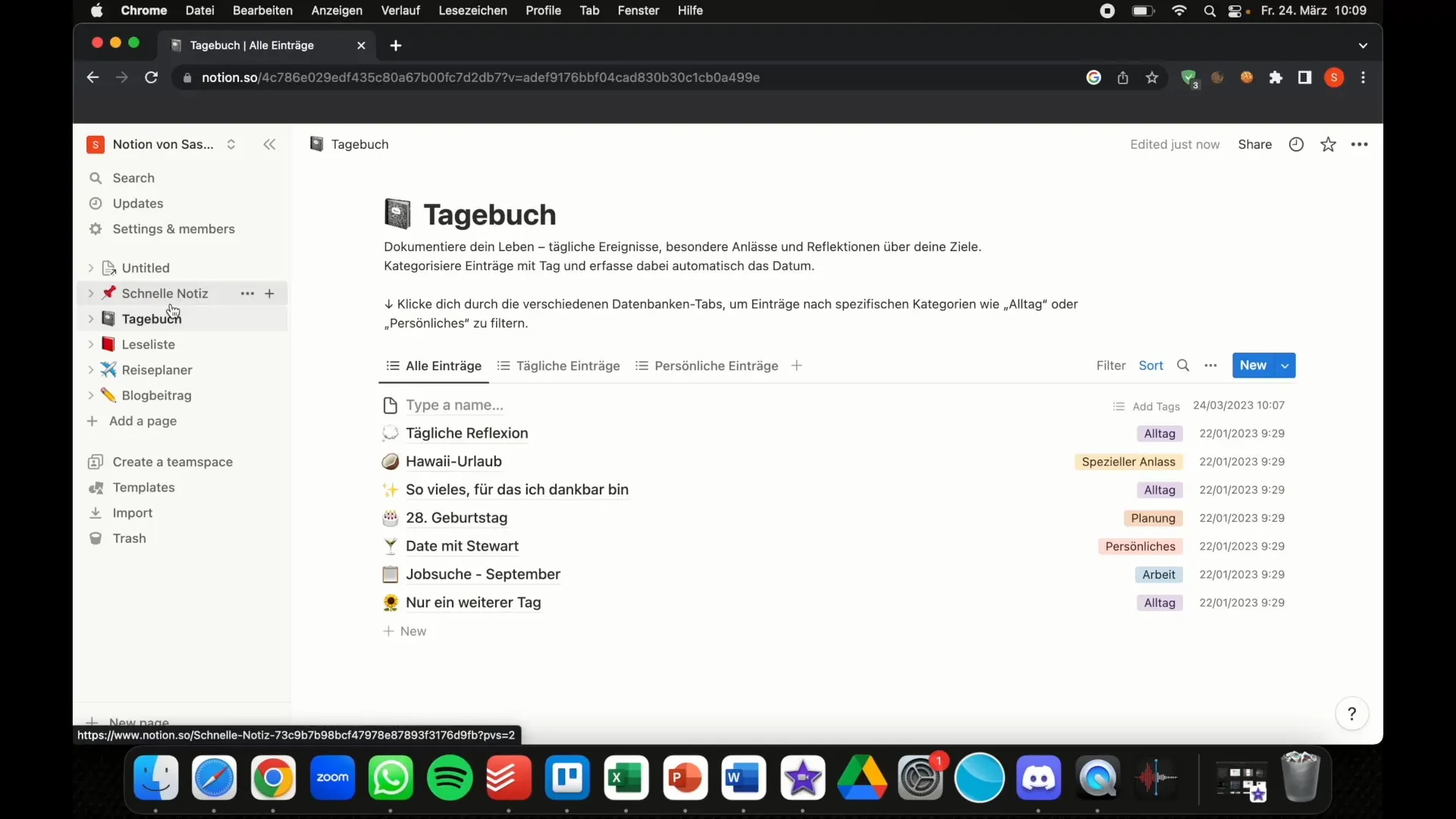The width and height of the screenshot is (1456, 819).
Task: Click the Tagebuch database icon
Action: [397, 213]
